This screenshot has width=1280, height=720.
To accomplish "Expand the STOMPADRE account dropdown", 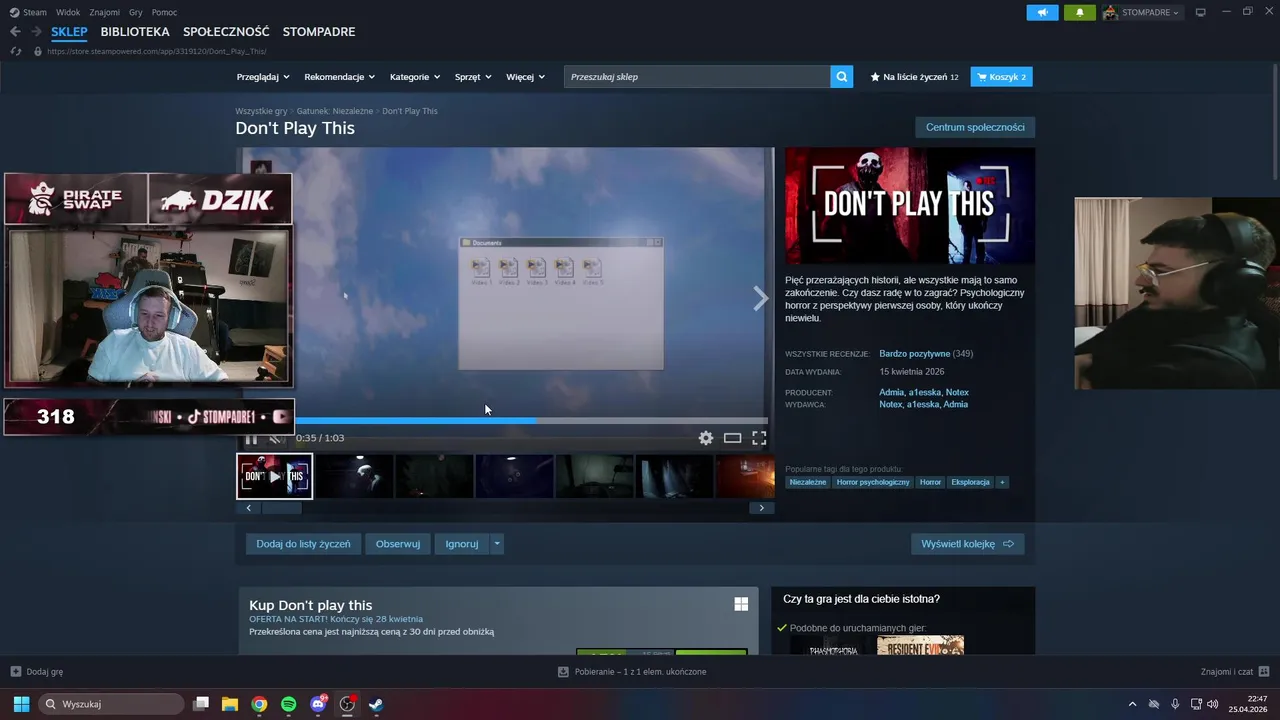I will tap(1142, 12).
